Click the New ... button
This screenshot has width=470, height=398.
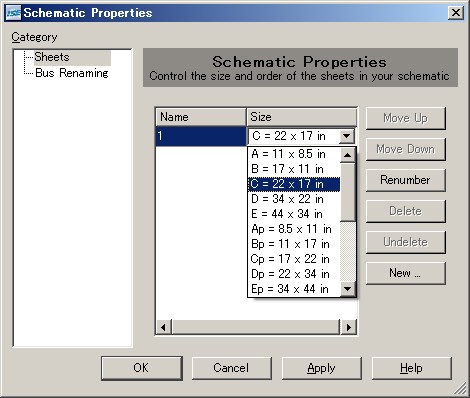[406, 273]
